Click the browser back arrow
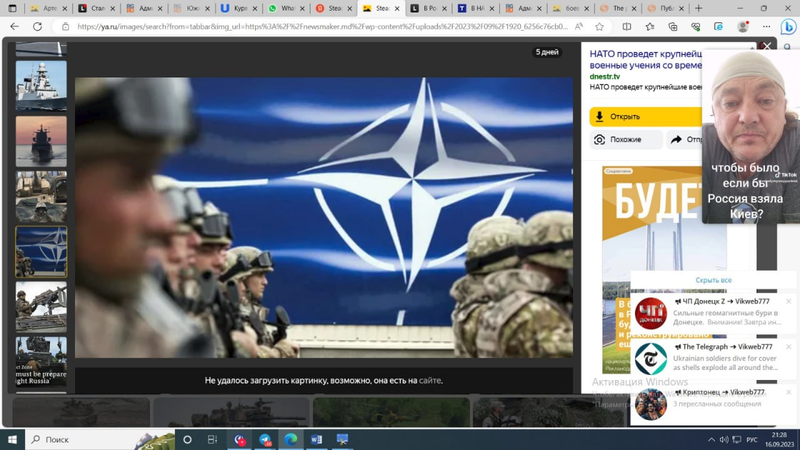800x450 pixels. [14, 27]
